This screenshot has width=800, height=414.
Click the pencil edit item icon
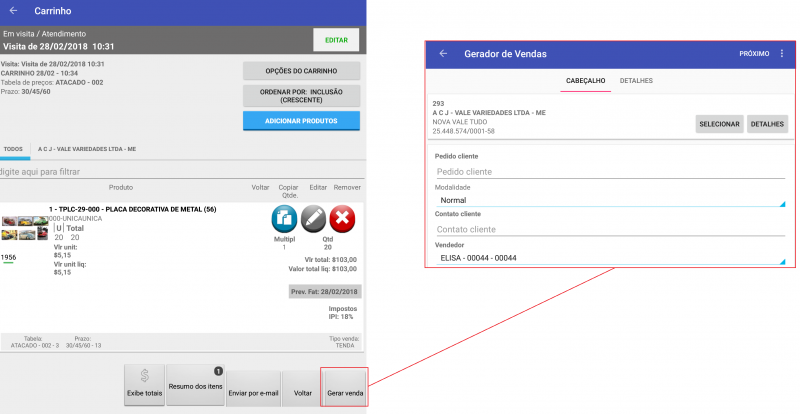314,219
